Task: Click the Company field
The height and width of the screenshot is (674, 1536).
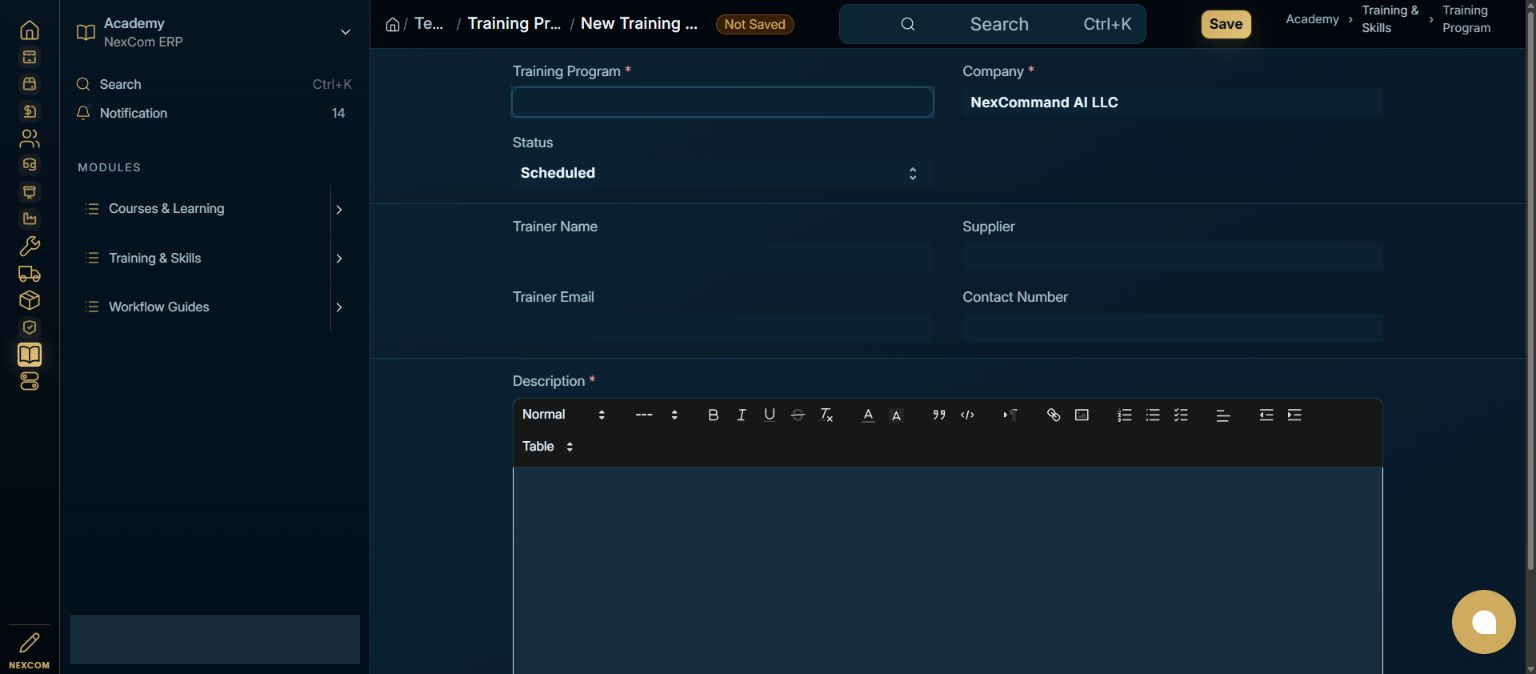Action: click(x=1172, y=102)
